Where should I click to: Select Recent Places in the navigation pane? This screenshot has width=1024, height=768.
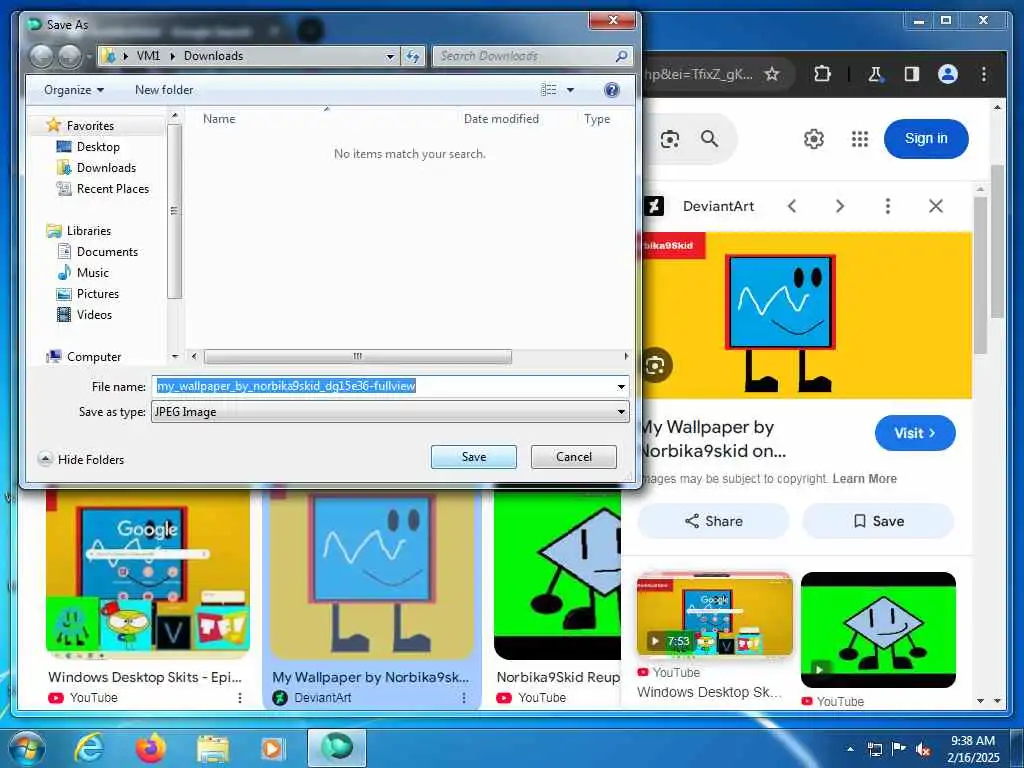click(x=112, y=189)
